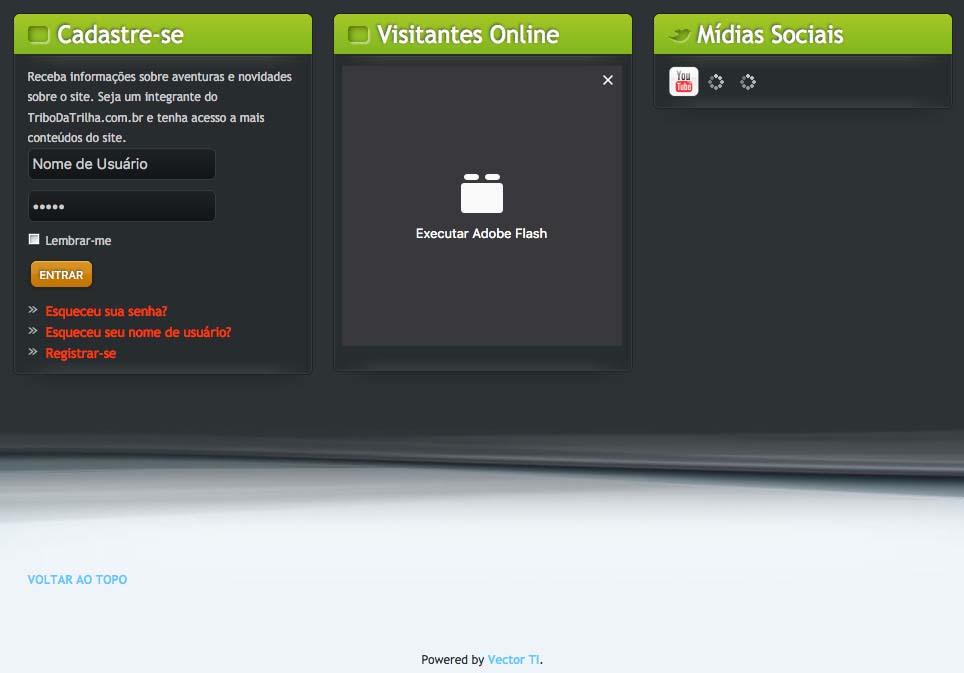The height and width of the screenshot is (673, 964).
Task: Enable the Lembrar-me checkbox
Action: point(34,240)
